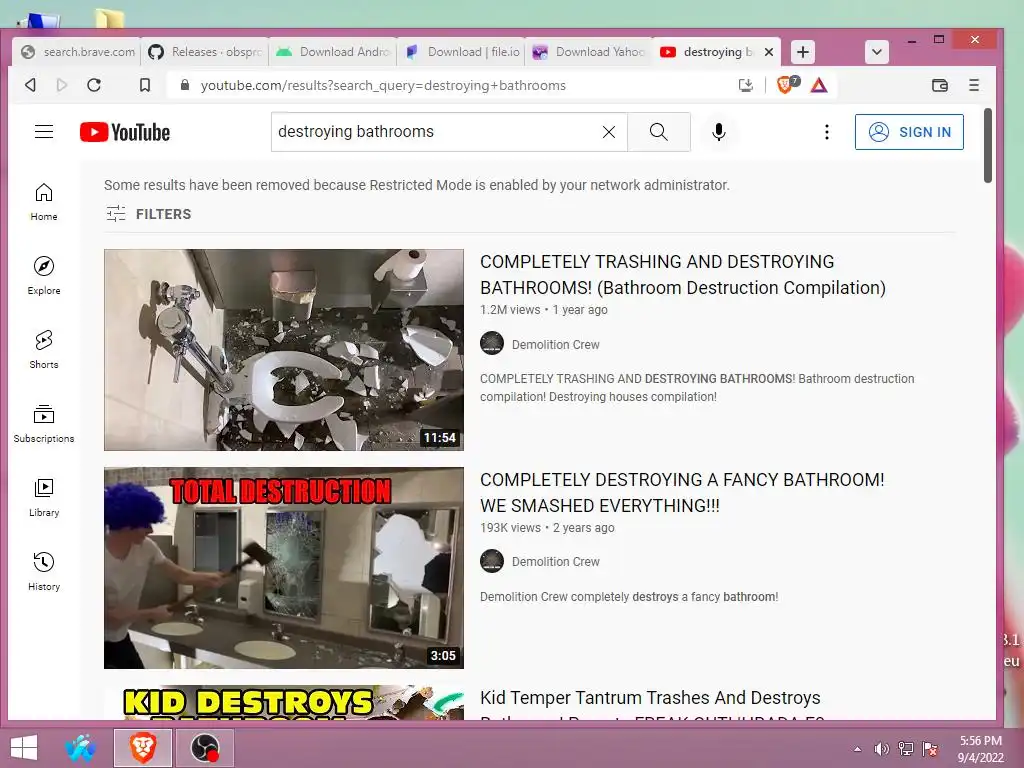The image size is (1024, 768).
Task: Open Demolition Crew channel under second video
Action: point(555,562)
